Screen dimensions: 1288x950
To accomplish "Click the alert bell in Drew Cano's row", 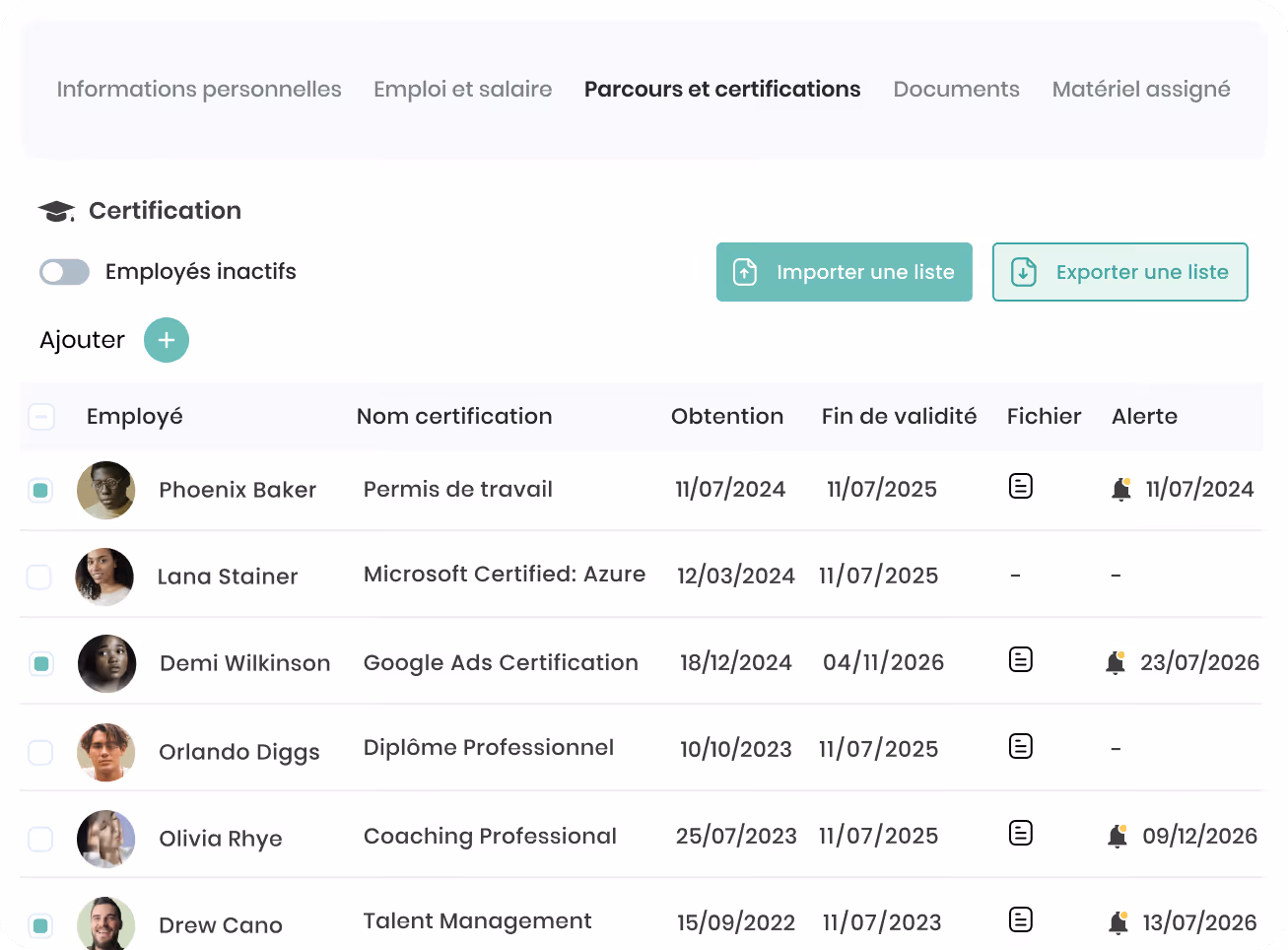I will (x=1119, y=922).
